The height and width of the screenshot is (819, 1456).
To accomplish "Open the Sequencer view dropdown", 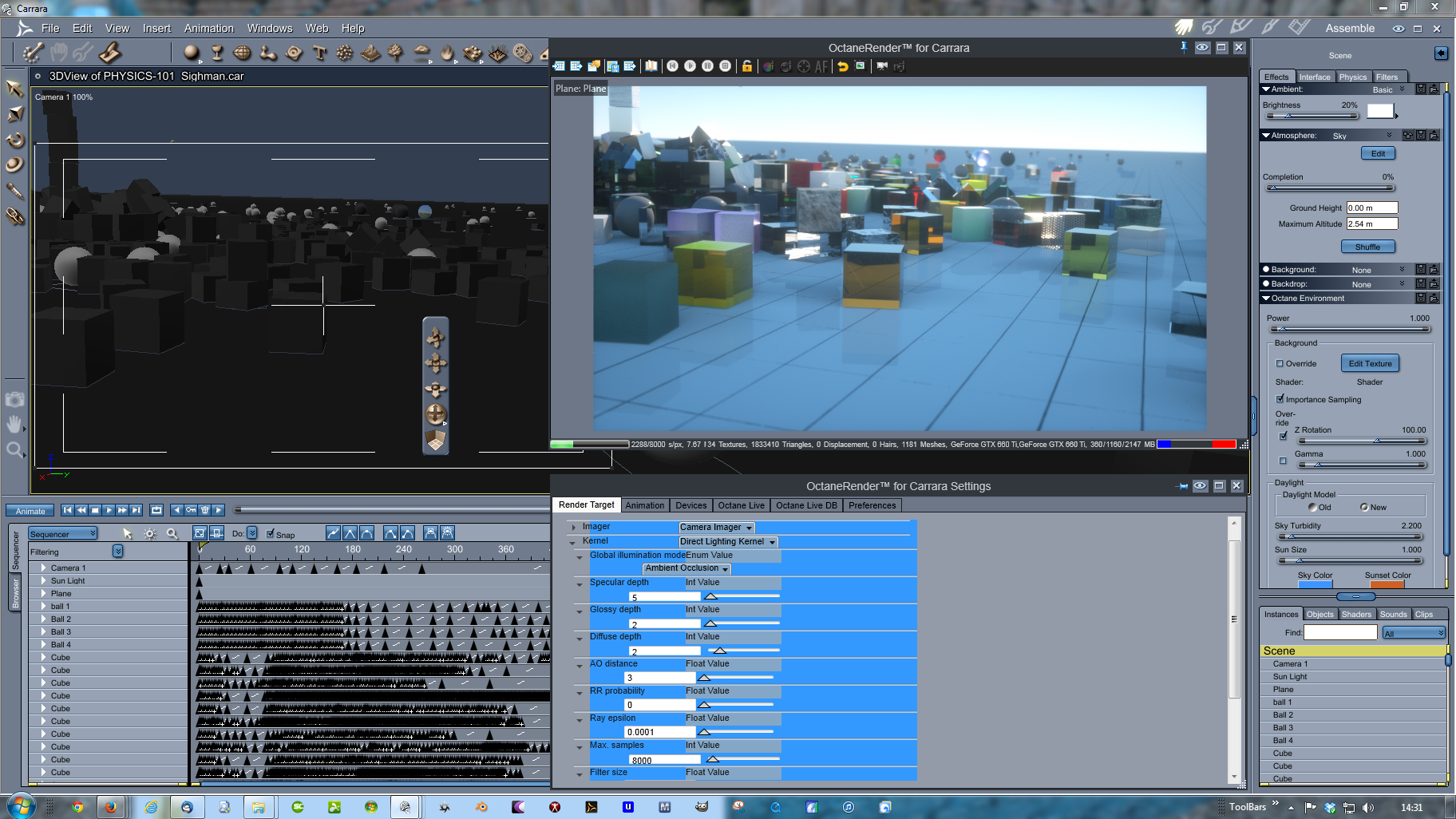I will click(62, 533).
